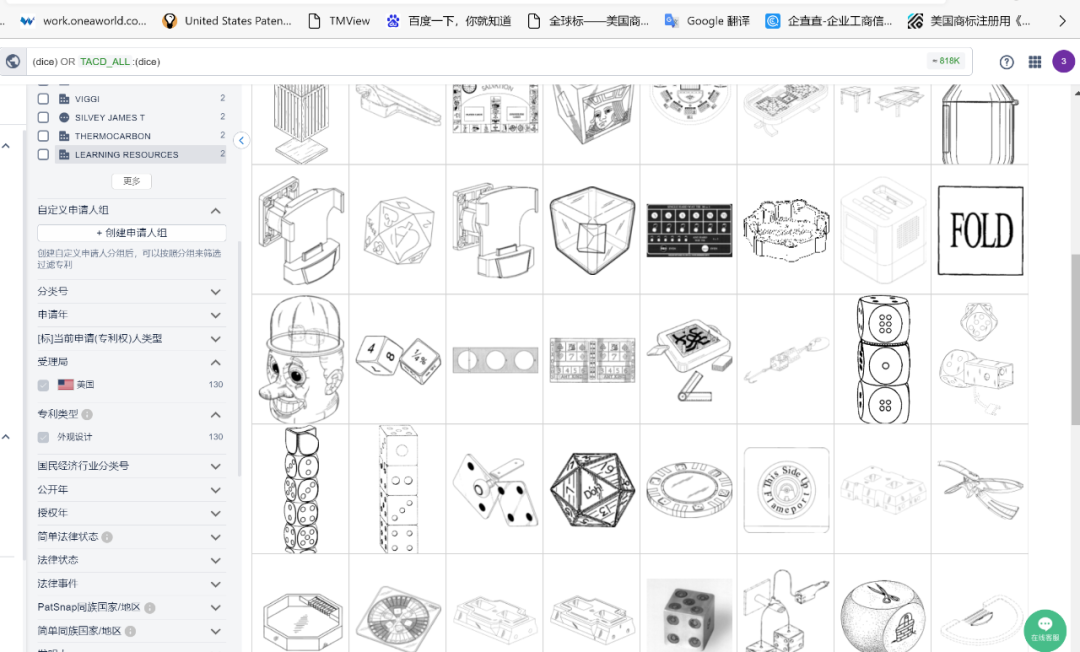Collapse the 自定义申请人组 section
Viewport: 1080px width, 652px height.
click(x=216, y=211)
